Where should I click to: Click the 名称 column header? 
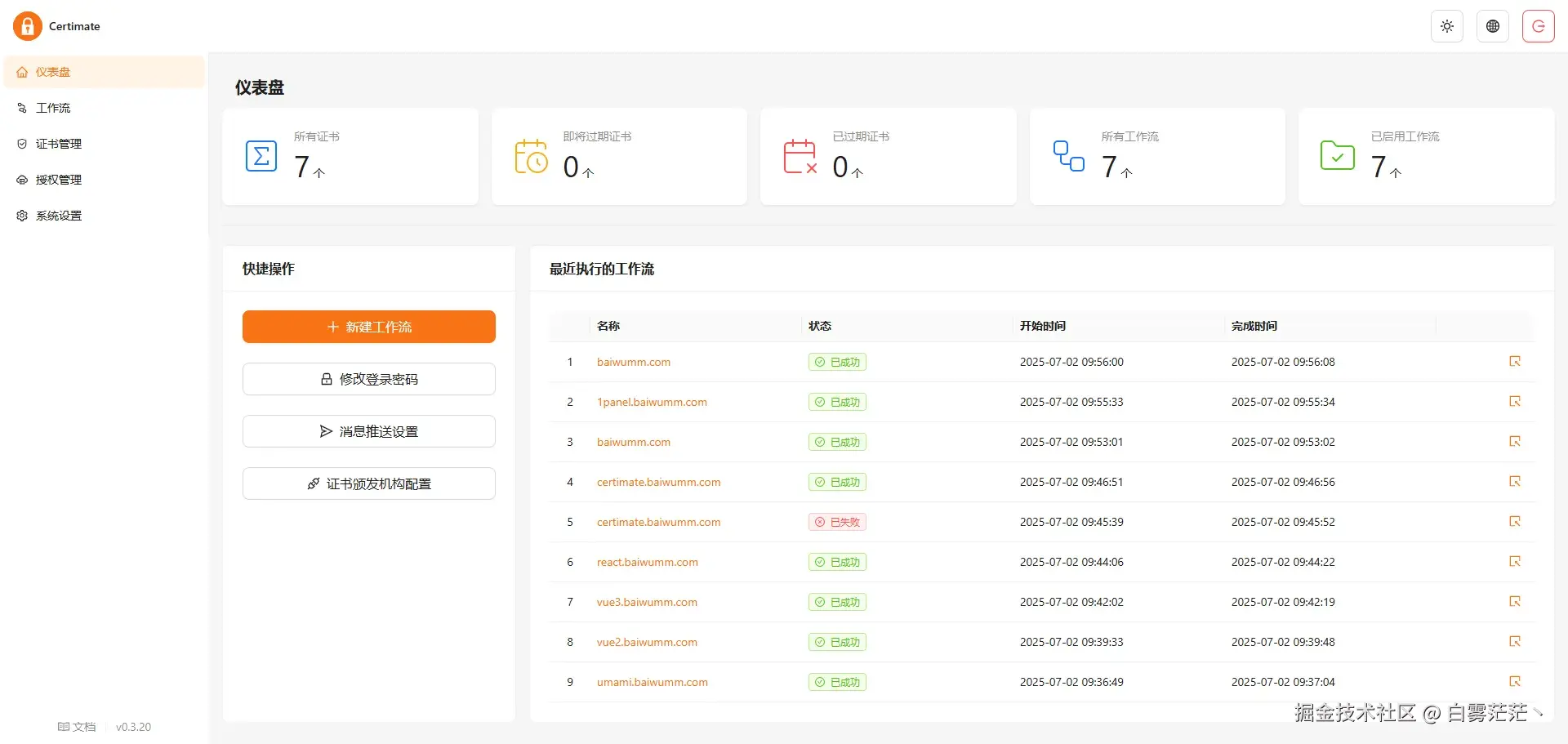tap(608, 326)
